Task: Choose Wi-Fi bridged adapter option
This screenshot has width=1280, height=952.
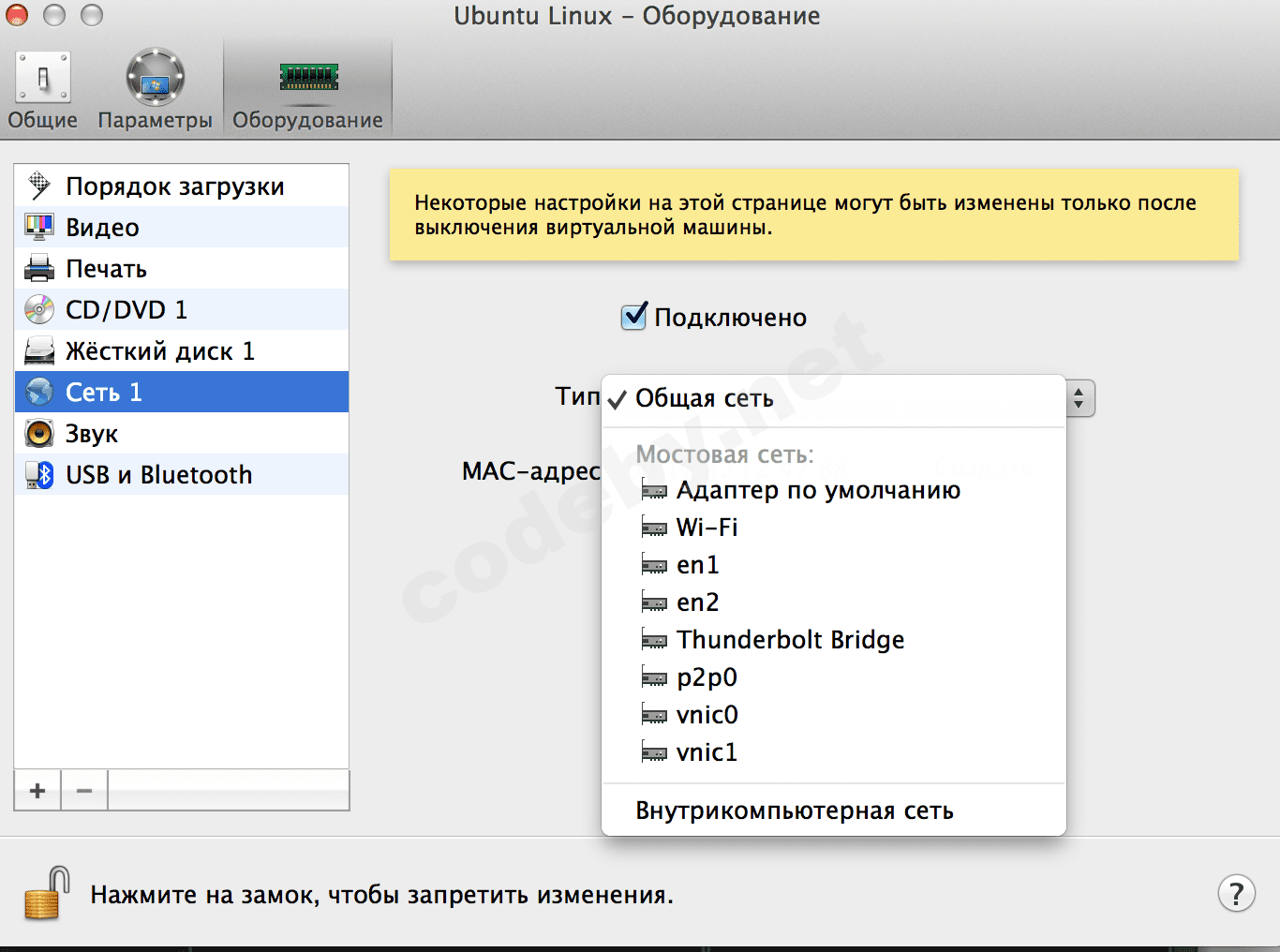Action: point(707,528)
